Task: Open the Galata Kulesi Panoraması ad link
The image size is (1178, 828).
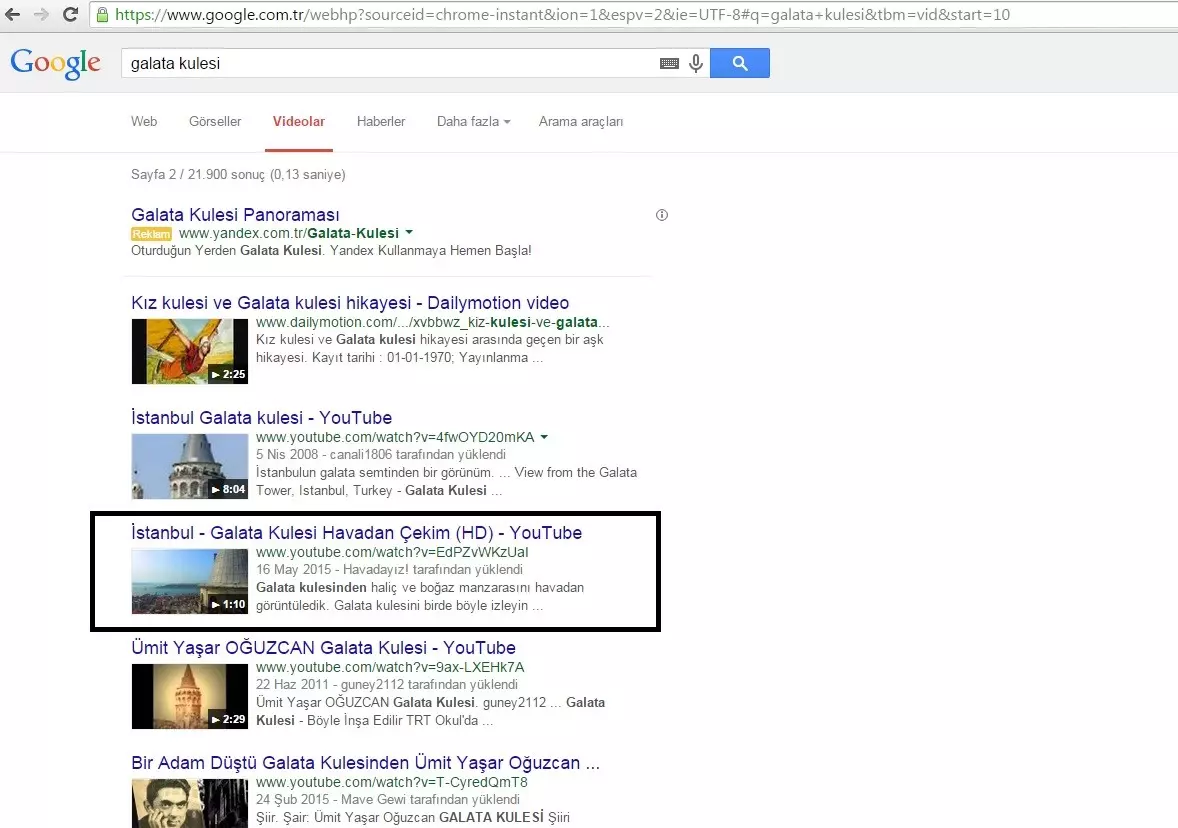Action: 235,215
